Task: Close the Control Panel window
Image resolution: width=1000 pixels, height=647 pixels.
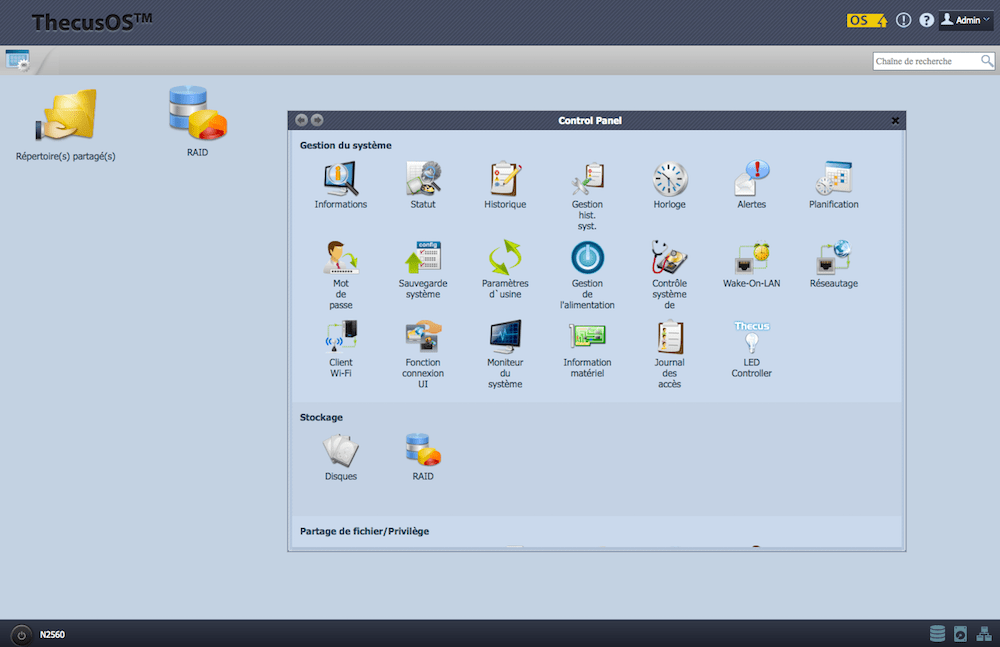Action: [895, 121]
